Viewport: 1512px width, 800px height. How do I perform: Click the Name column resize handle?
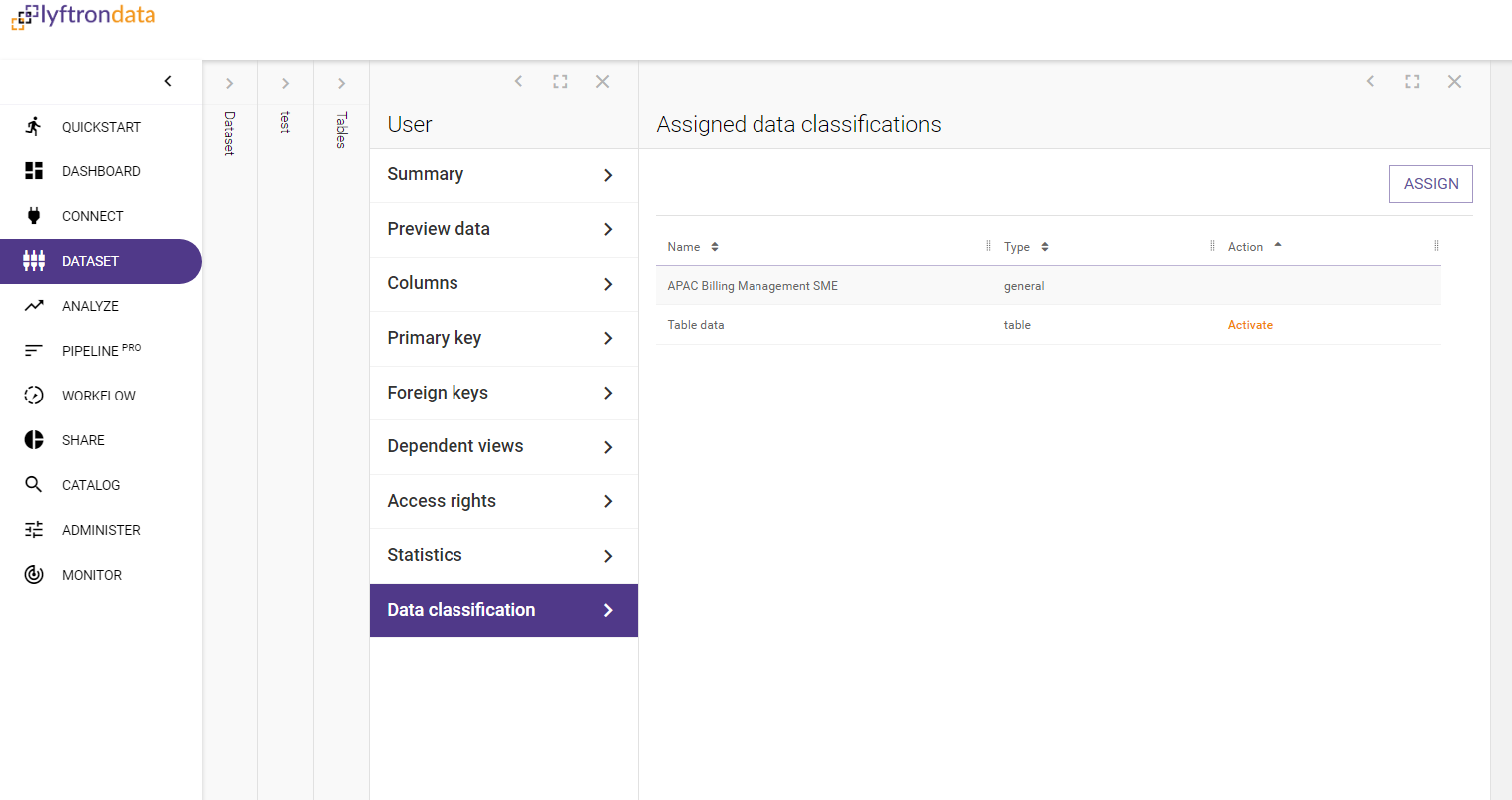coord(988,246)
